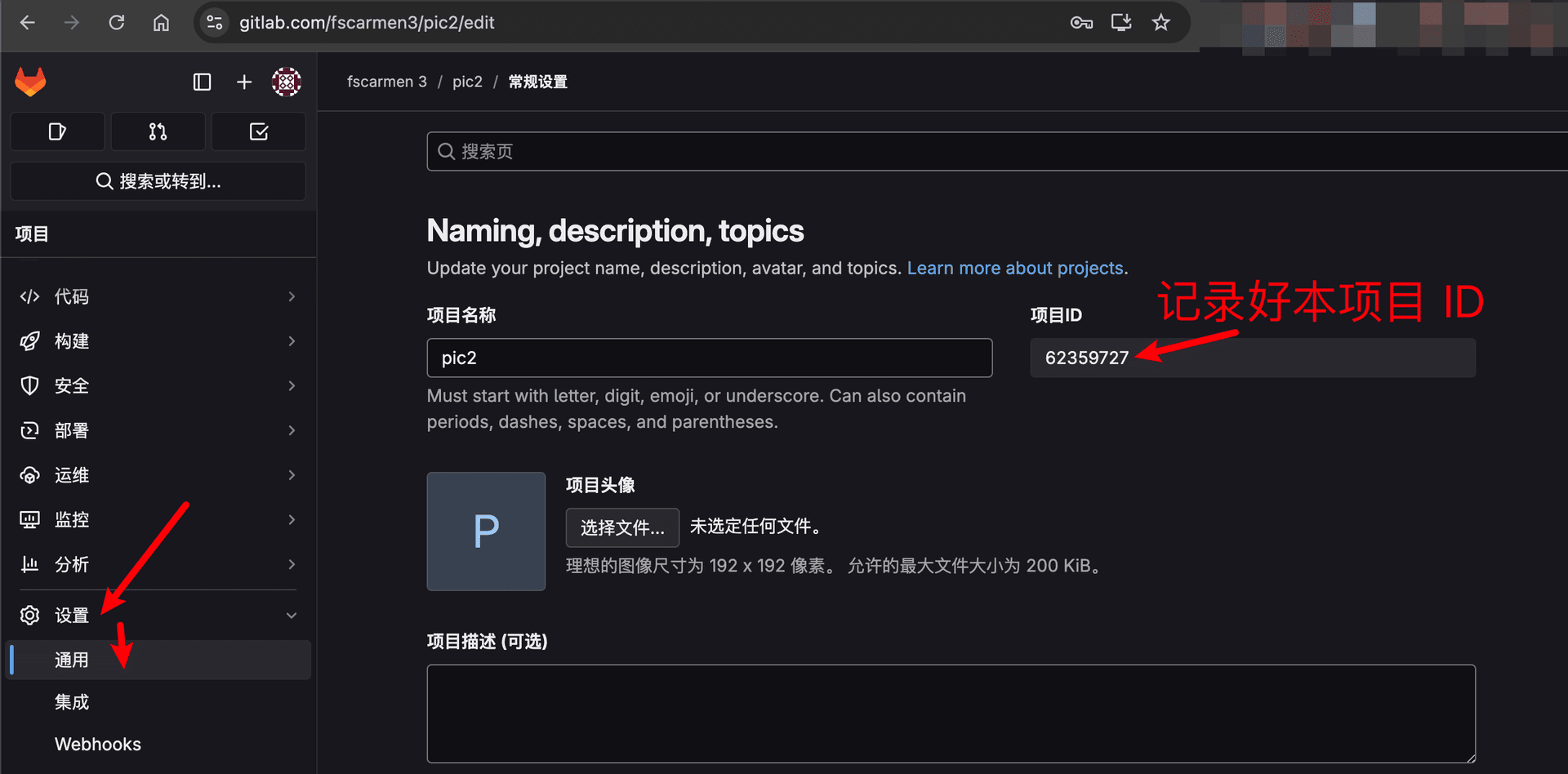Click the plus create-new icon
Screen dimensions: 1568x774
tap(243, 82)
